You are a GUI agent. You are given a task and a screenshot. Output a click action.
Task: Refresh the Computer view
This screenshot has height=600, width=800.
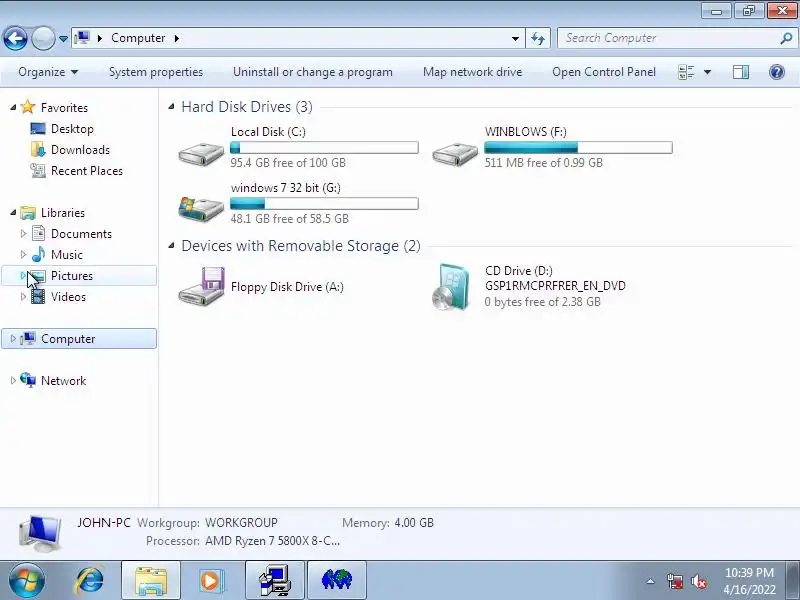pos(538,38)
